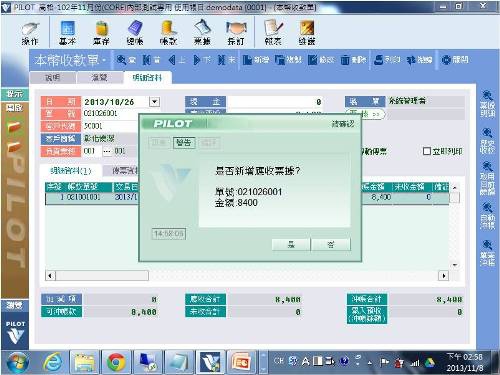Go to the first record (首)
Image resolution: width=500 pixels, height=375 pixels.
point(151,60)
